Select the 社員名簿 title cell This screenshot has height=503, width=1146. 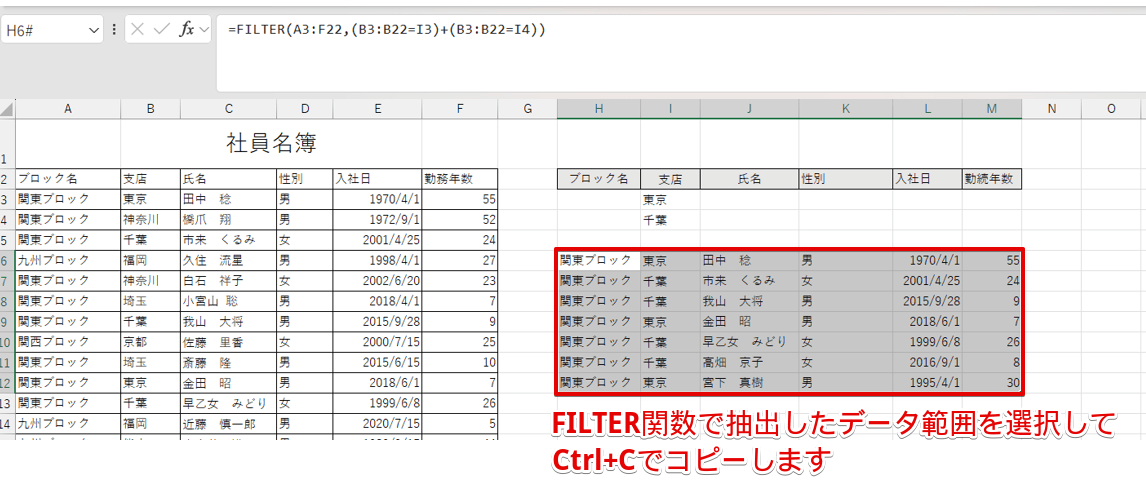[256, 143]
